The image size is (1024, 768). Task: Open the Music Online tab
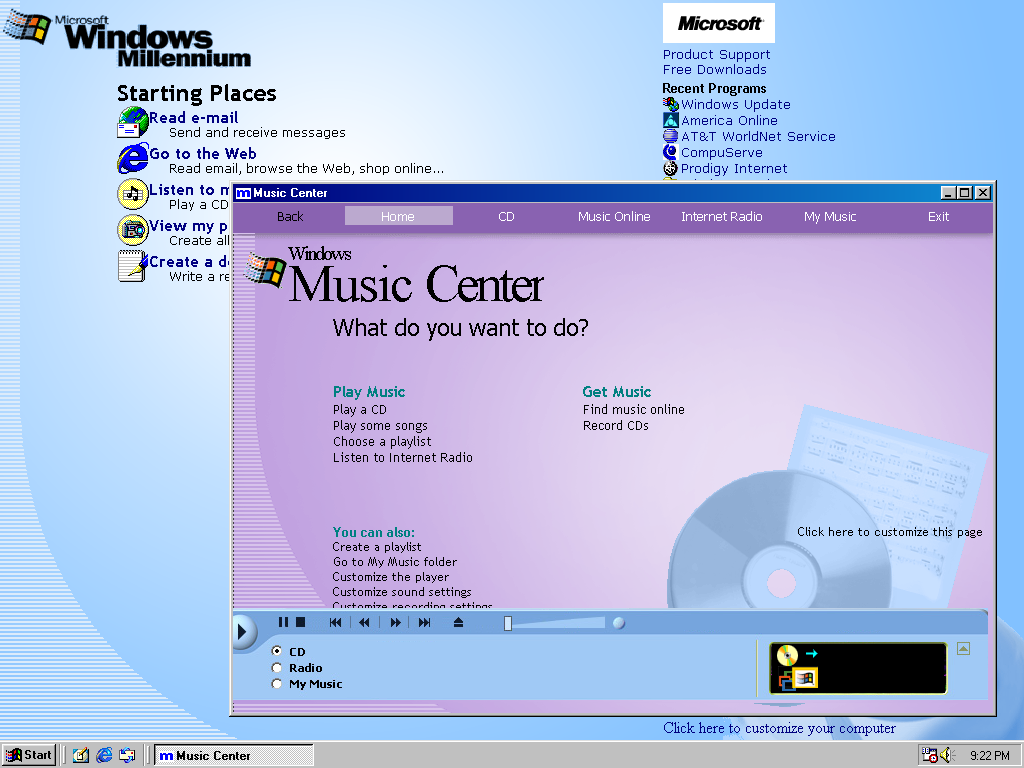614,217
